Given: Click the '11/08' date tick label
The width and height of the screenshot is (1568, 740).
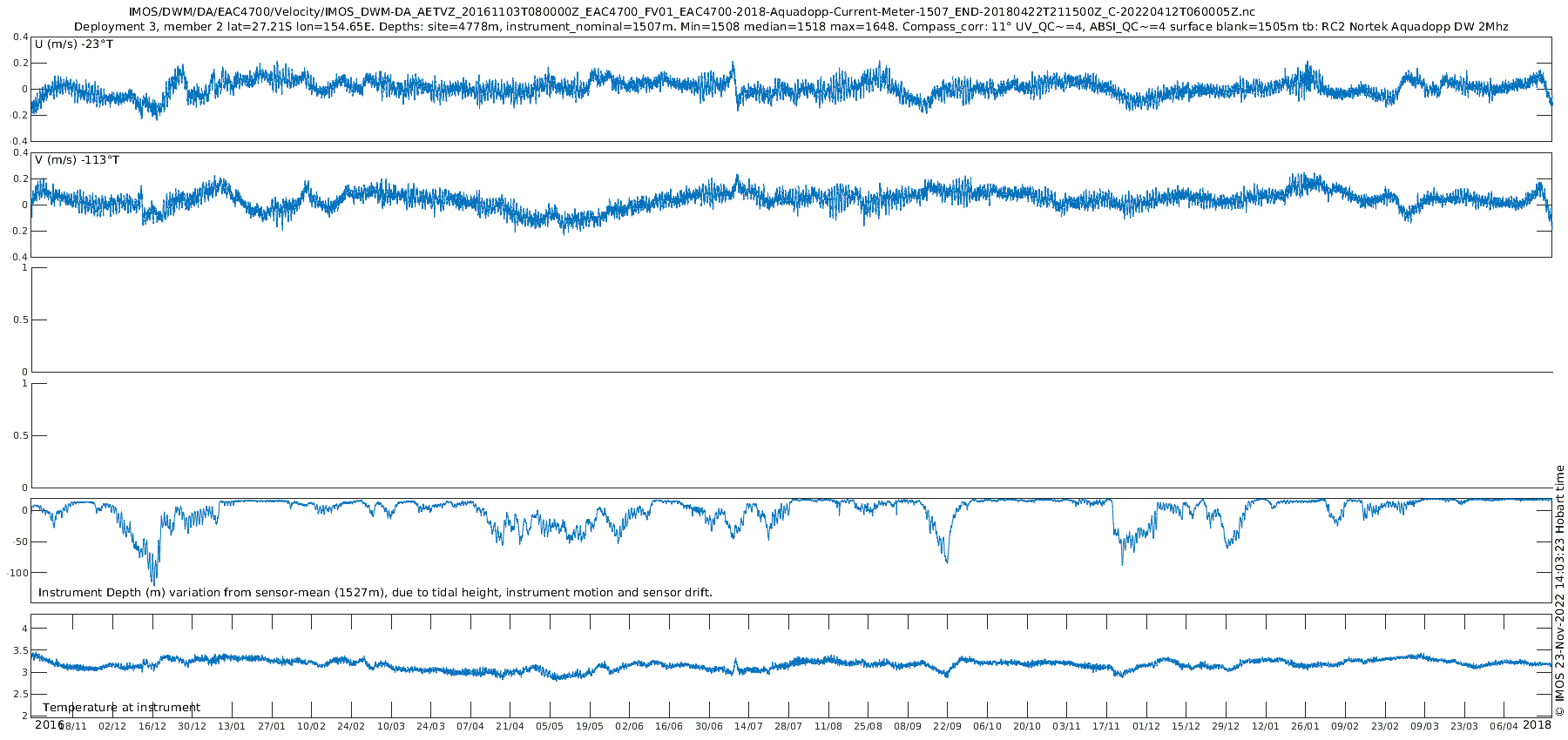Looking at the screenshot, I should pos(828,726).
